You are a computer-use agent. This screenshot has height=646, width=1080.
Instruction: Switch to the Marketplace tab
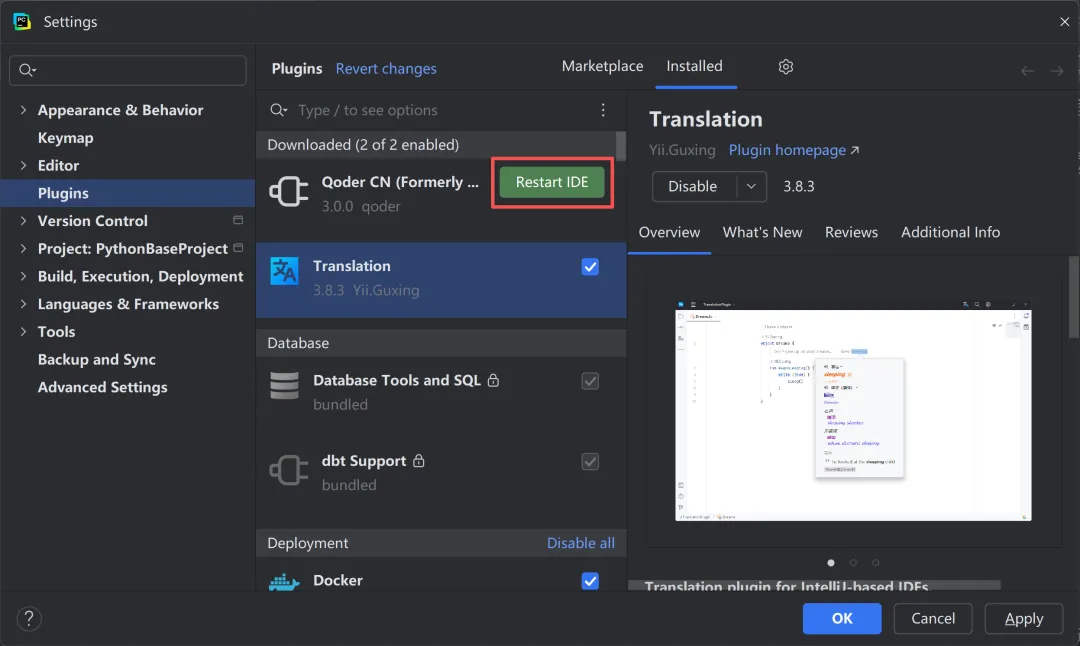(602, 66)
